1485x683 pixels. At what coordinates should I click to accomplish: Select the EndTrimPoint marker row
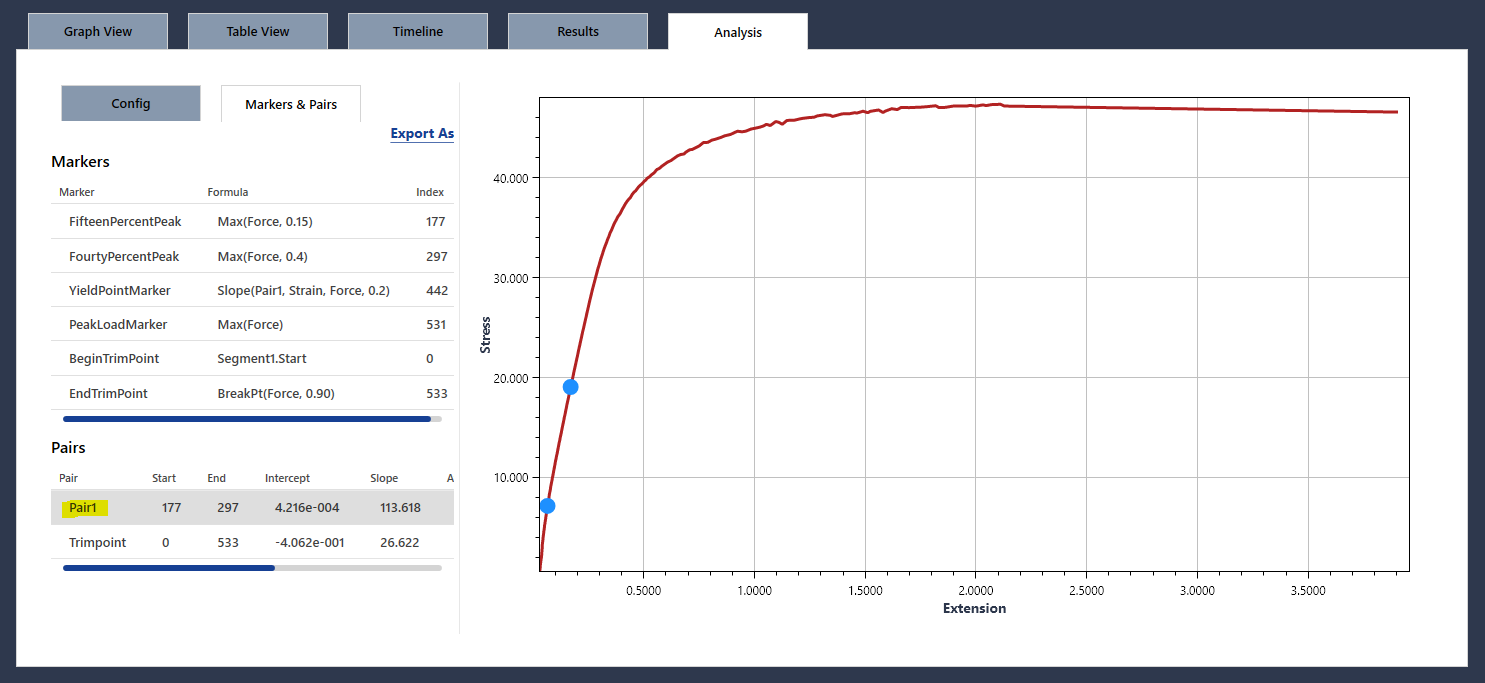(252, 393)
